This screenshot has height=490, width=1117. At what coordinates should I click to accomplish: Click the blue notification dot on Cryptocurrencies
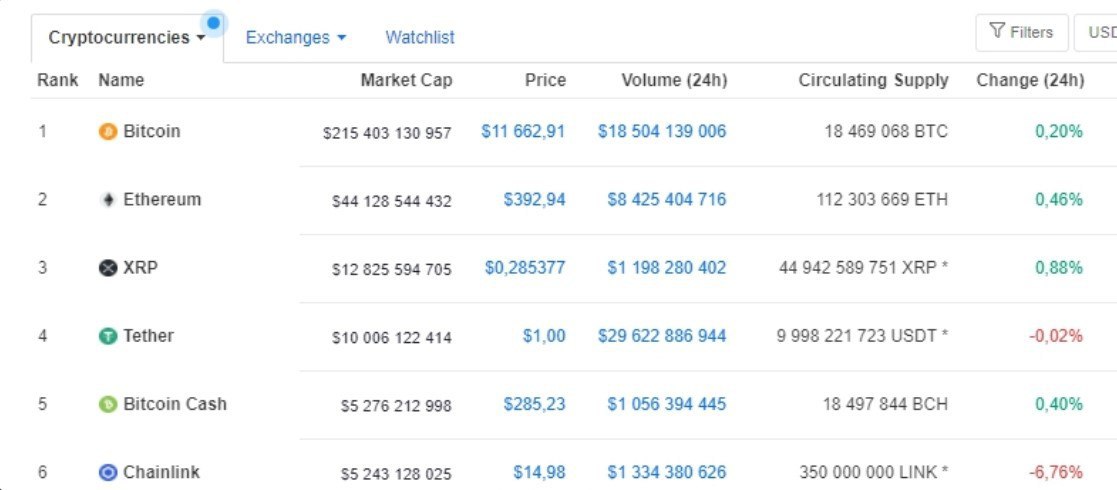pyautogui.click(x=213, y=22)
